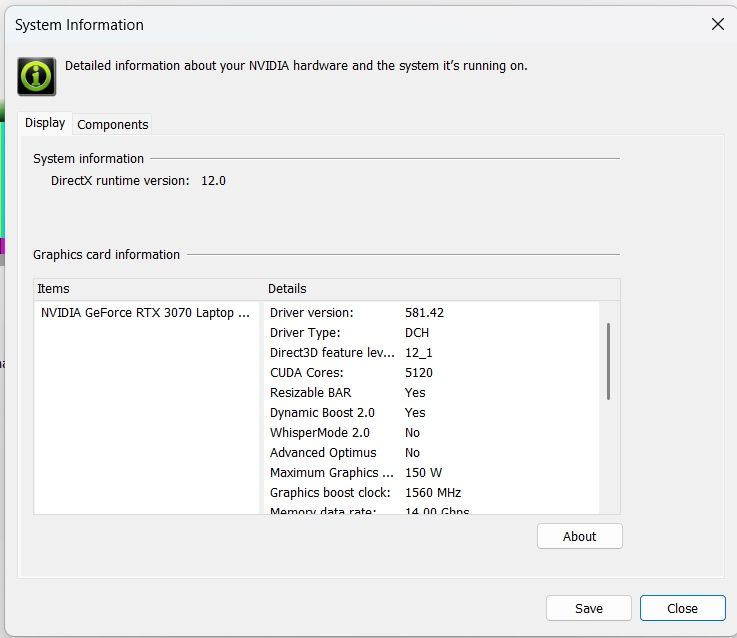Click the Close button at bottom
Image resolution: width=737 pixels, height=638 pixels.
[682, 608]
